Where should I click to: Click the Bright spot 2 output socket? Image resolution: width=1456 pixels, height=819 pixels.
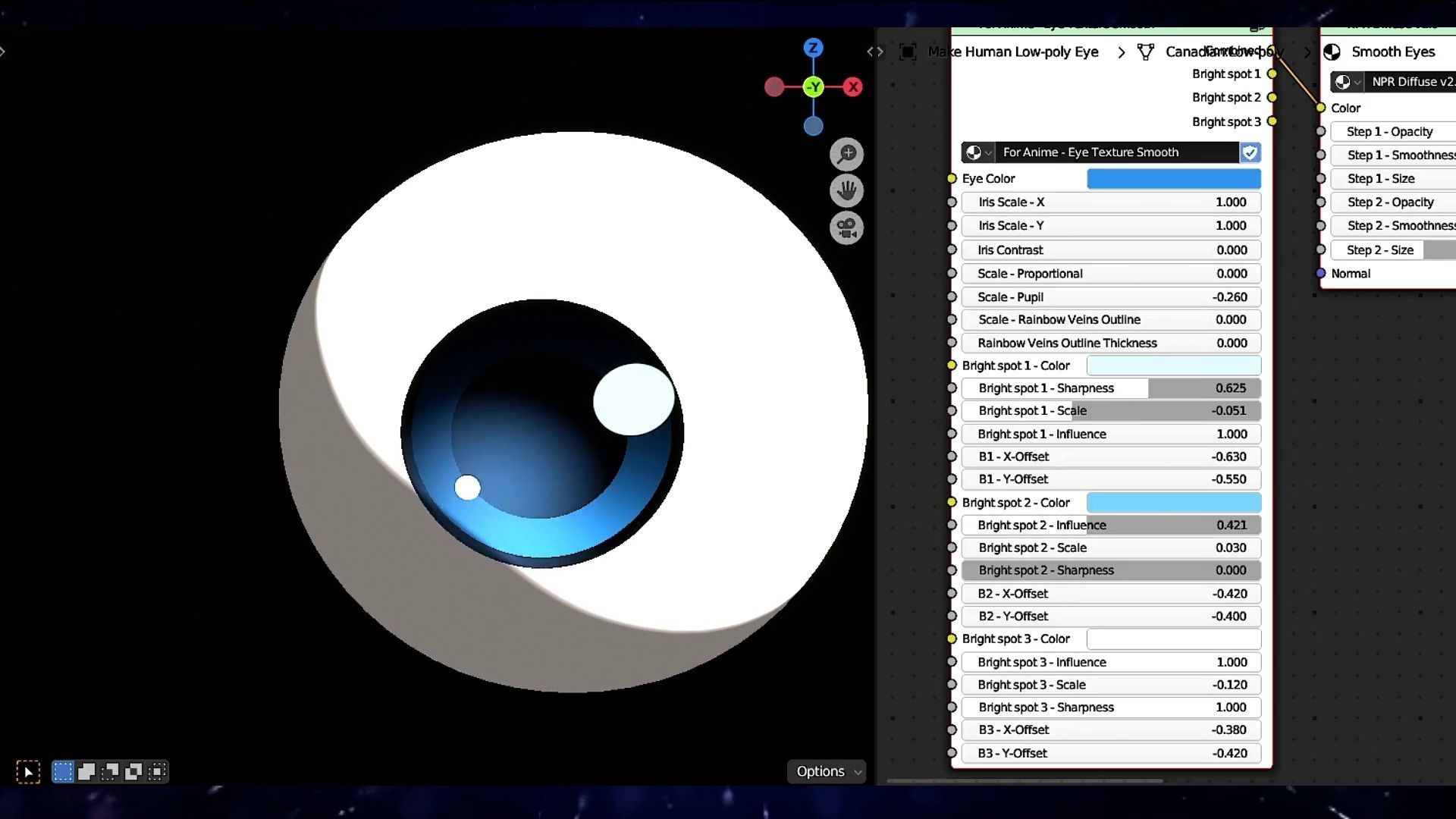1272,98
